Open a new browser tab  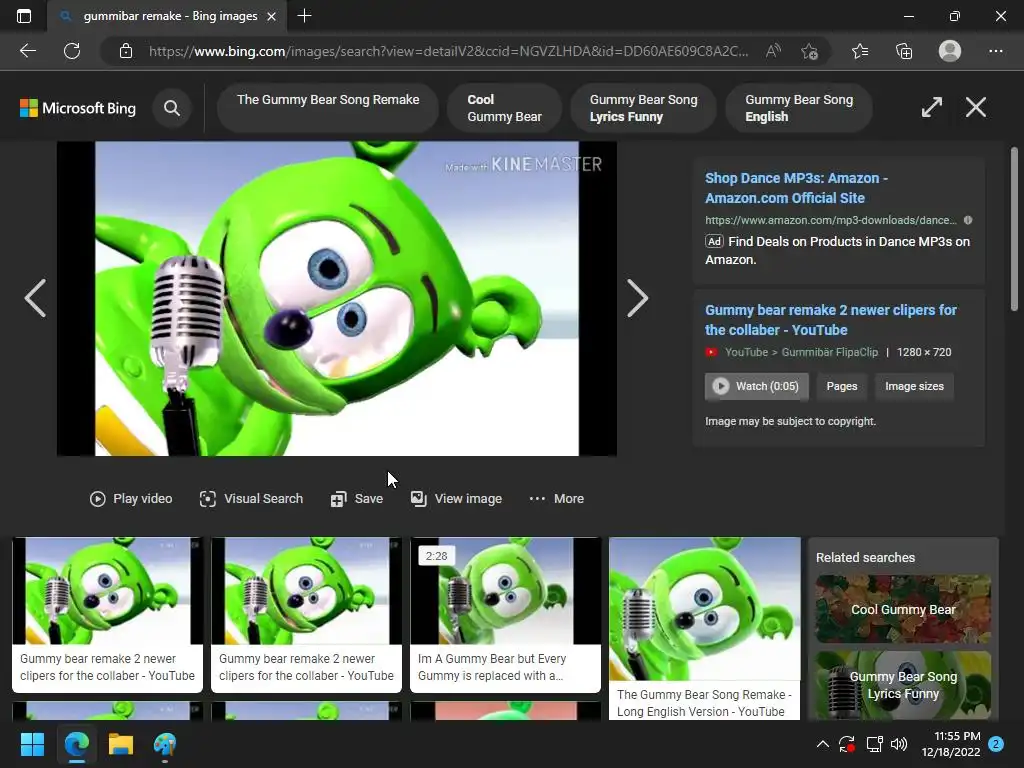click(304, 16)
